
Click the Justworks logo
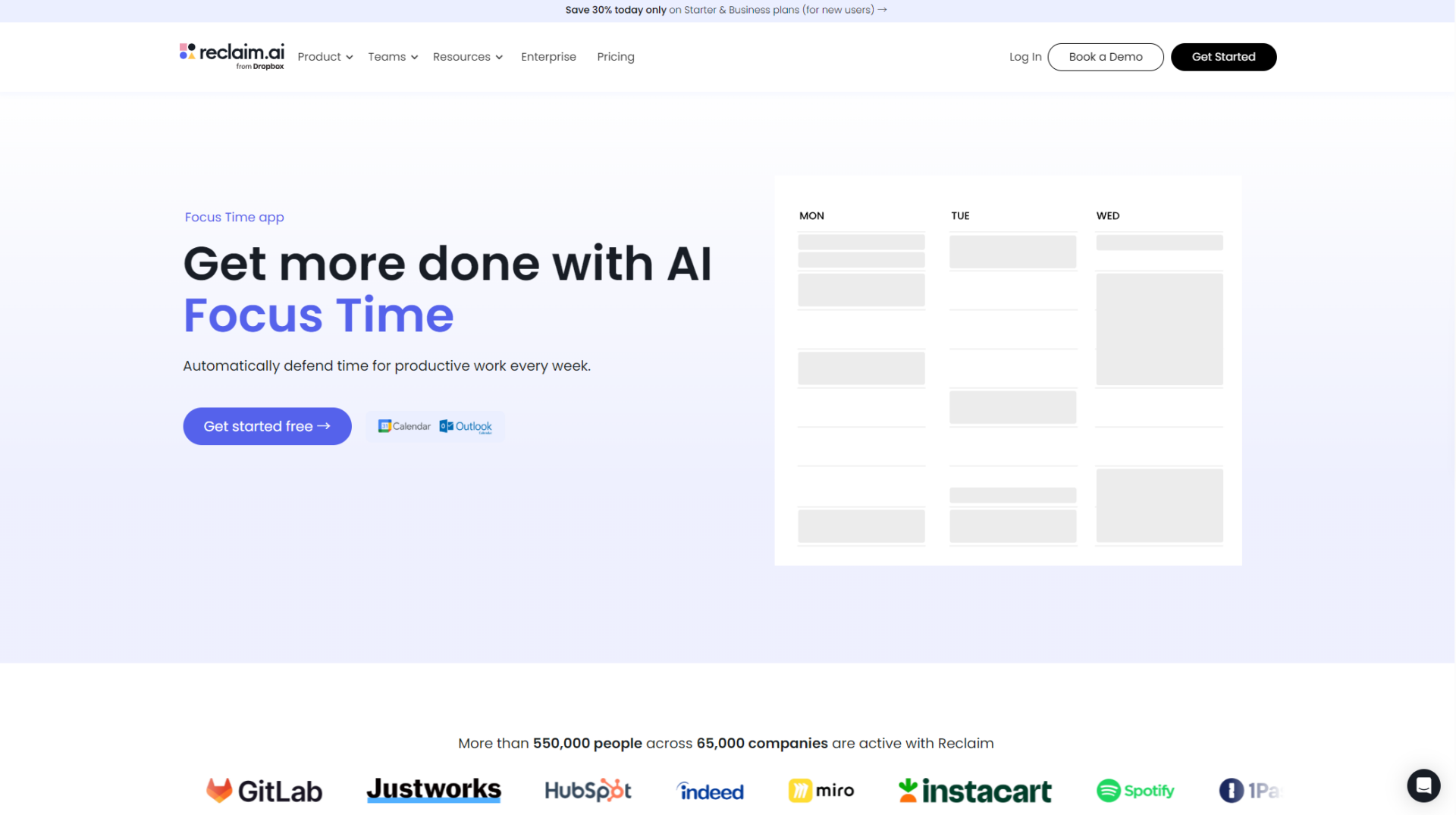pos(434,790)
